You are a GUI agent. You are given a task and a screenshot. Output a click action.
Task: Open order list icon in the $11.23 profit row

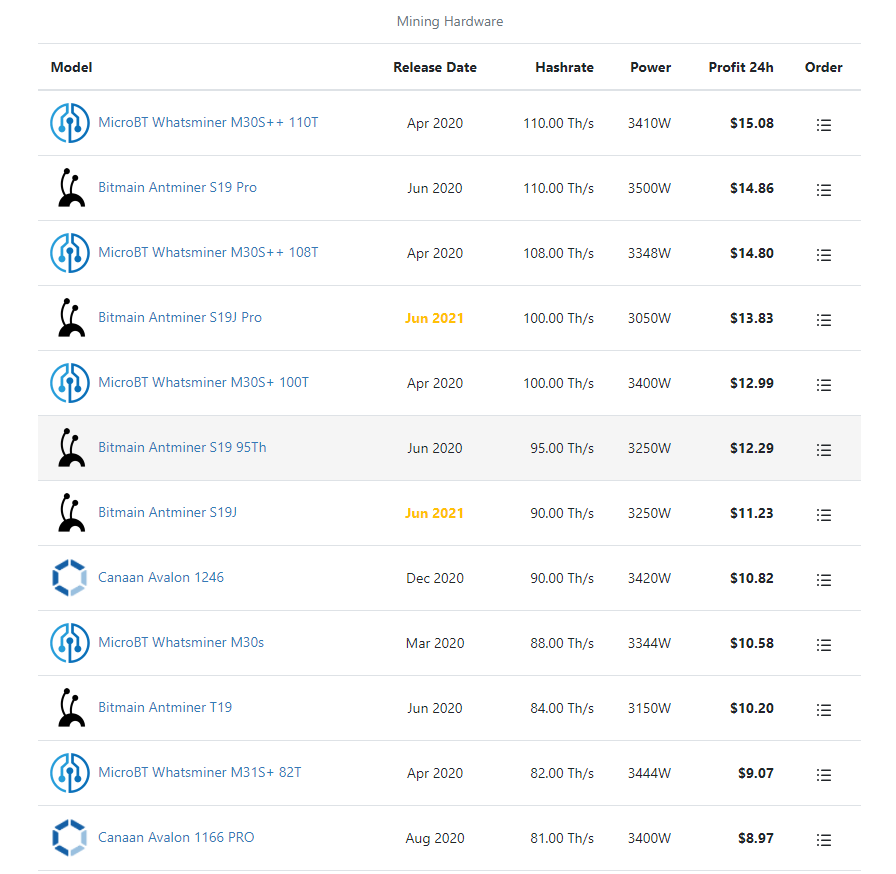click(823, 515)
